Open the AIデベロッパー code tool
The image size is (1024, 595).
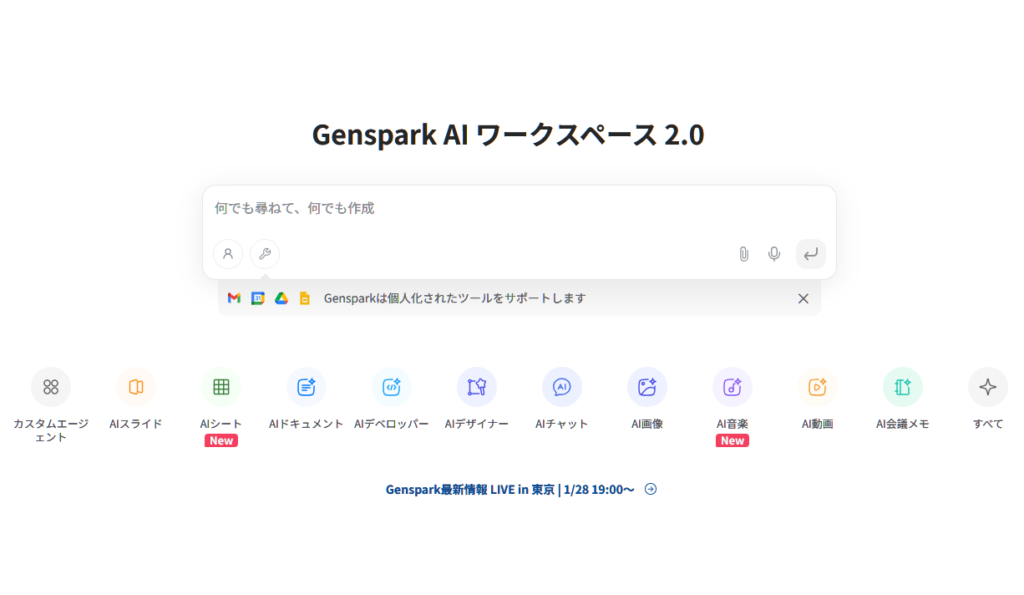pos(391,387)
